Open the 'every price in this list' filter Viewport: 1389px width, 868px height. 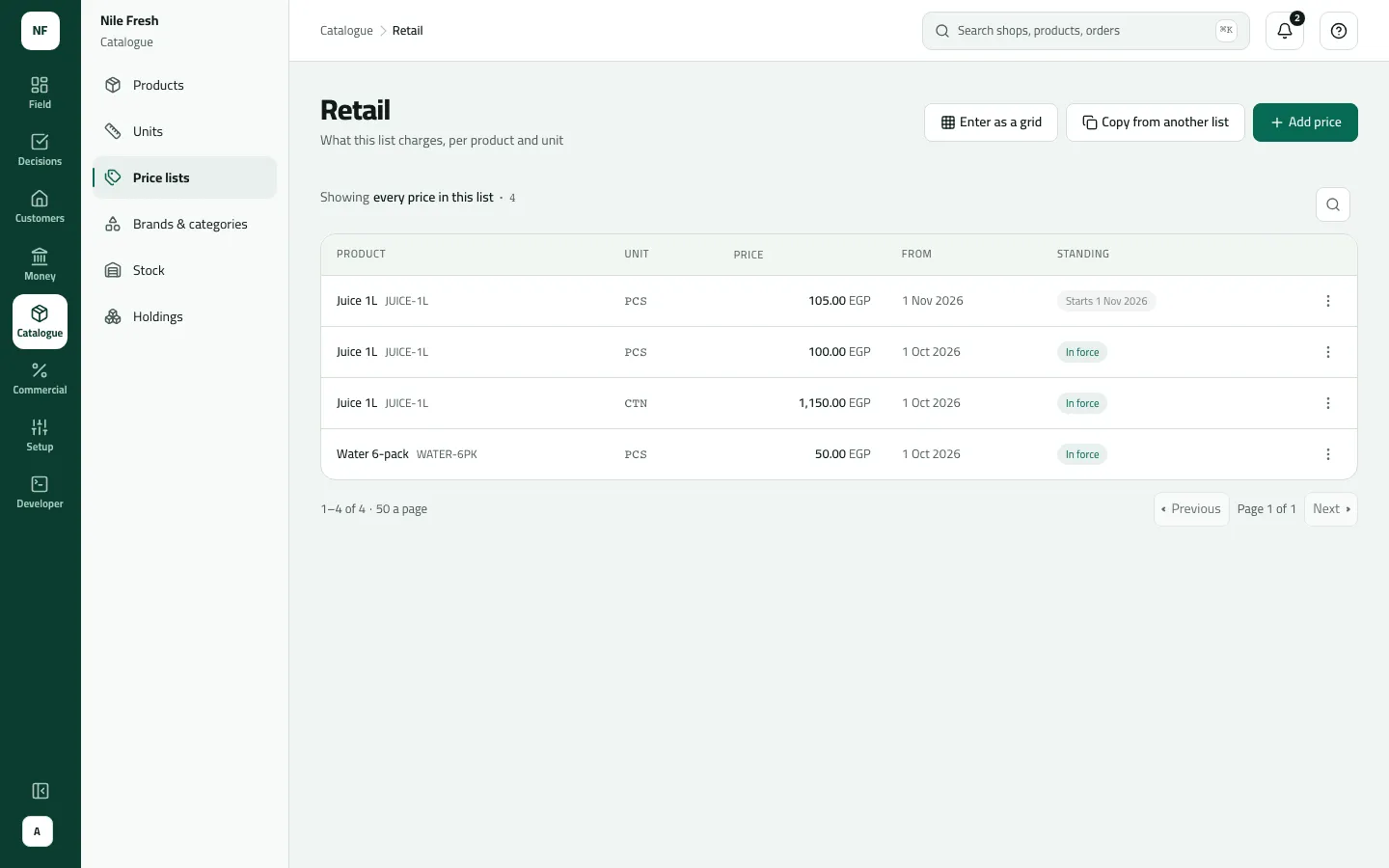433,198
